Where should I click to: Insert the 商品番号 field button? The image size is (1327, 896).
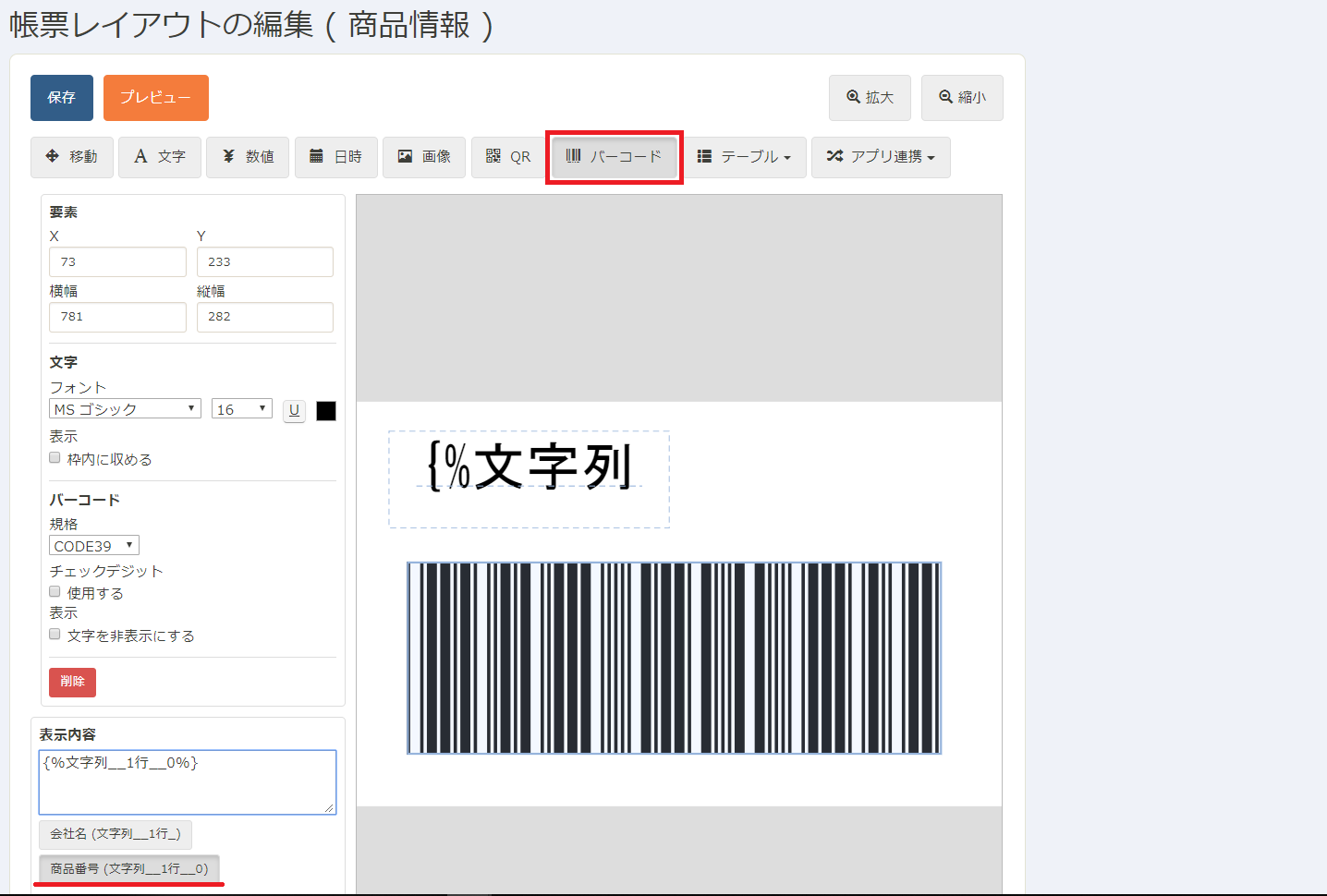pyautogui.click(x=129, y=869)
